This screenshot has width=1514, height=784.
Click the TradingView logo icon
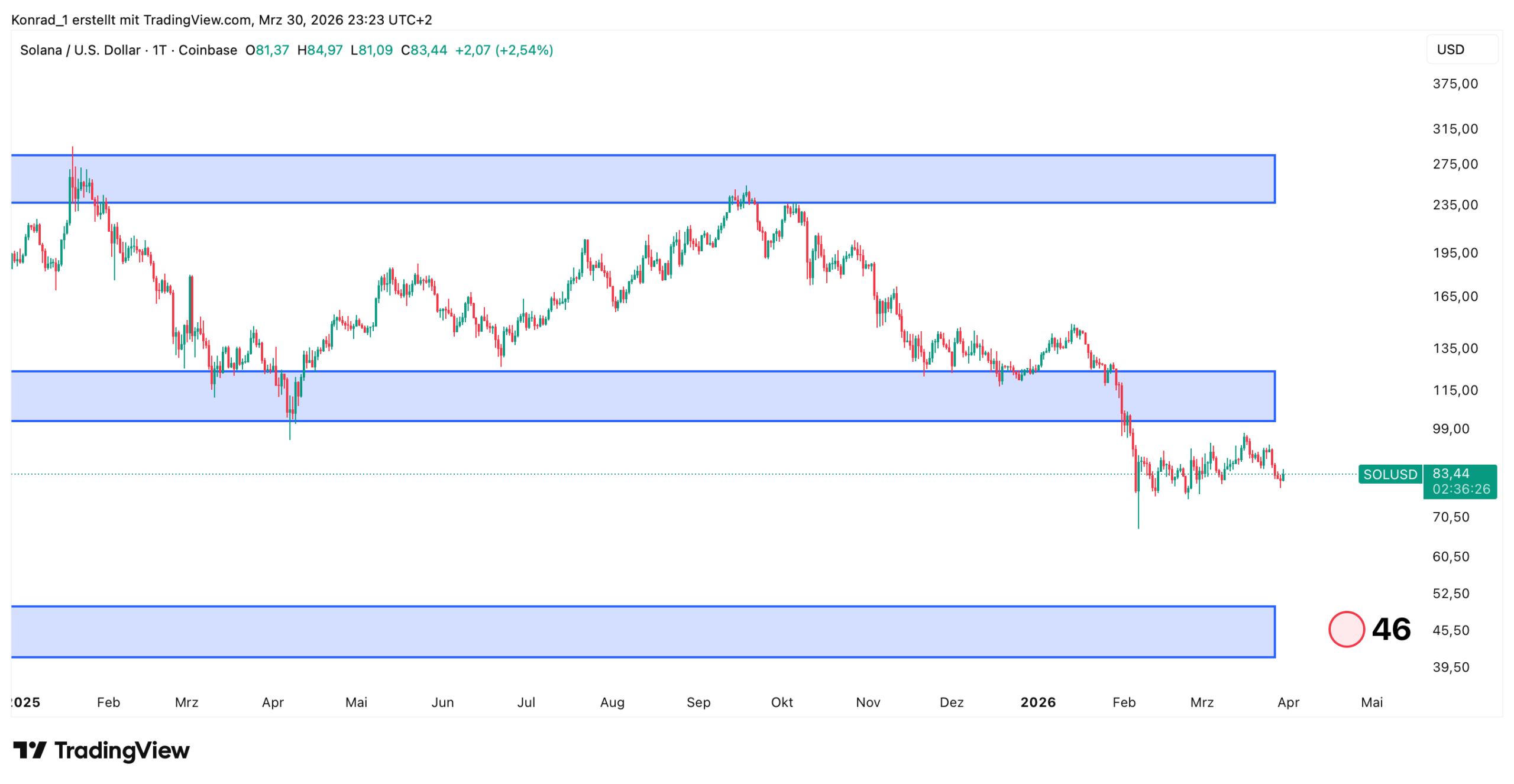coord(30,750)
